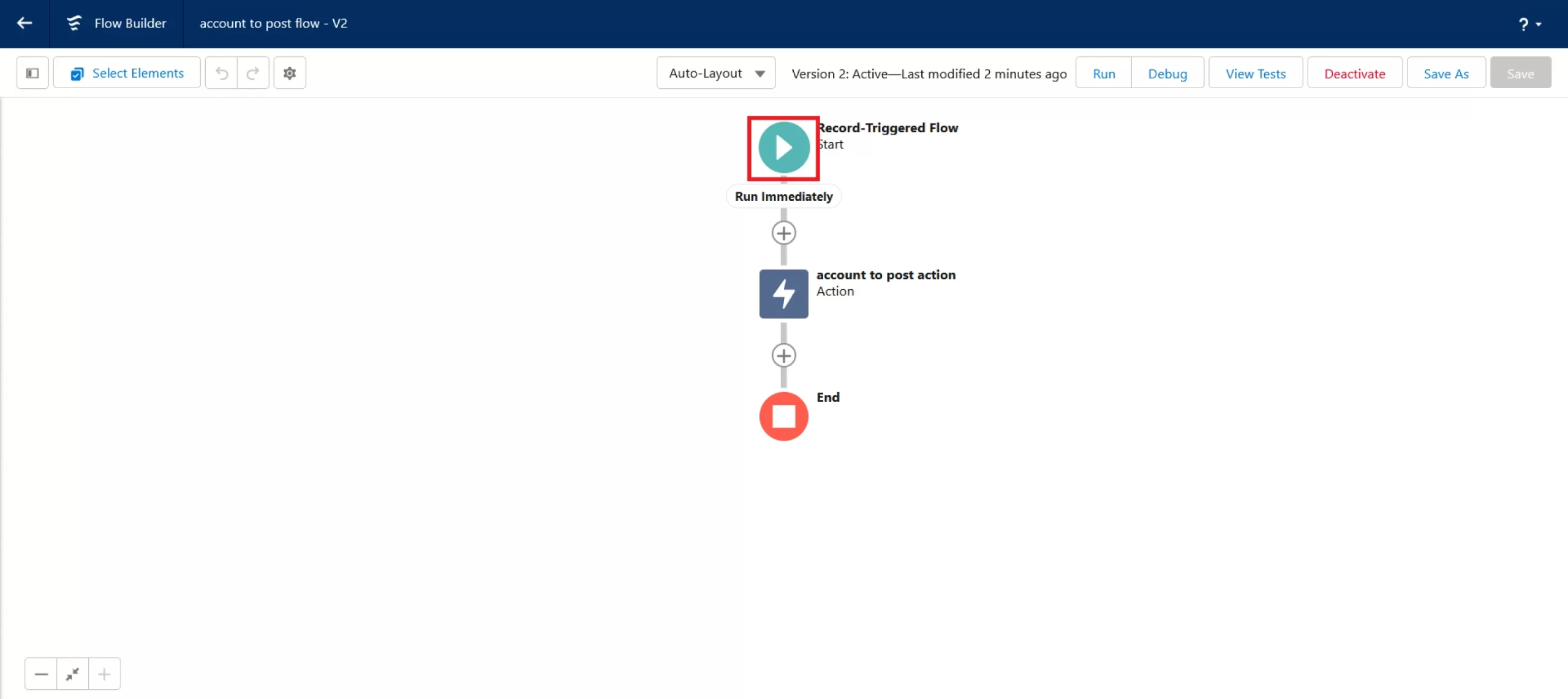Click the redo arrow icon

click(x=253, y=73)
